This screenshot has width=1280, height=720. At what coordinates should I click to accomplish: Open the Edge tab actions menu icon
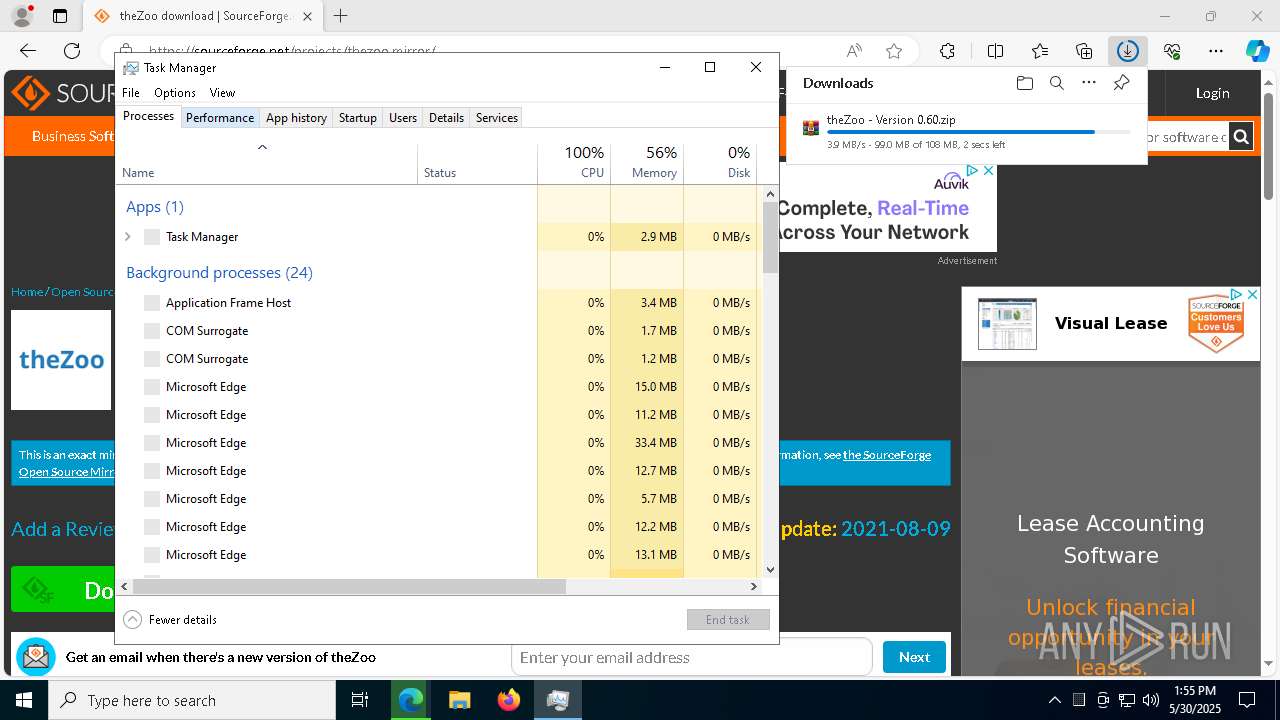point(60,16)
